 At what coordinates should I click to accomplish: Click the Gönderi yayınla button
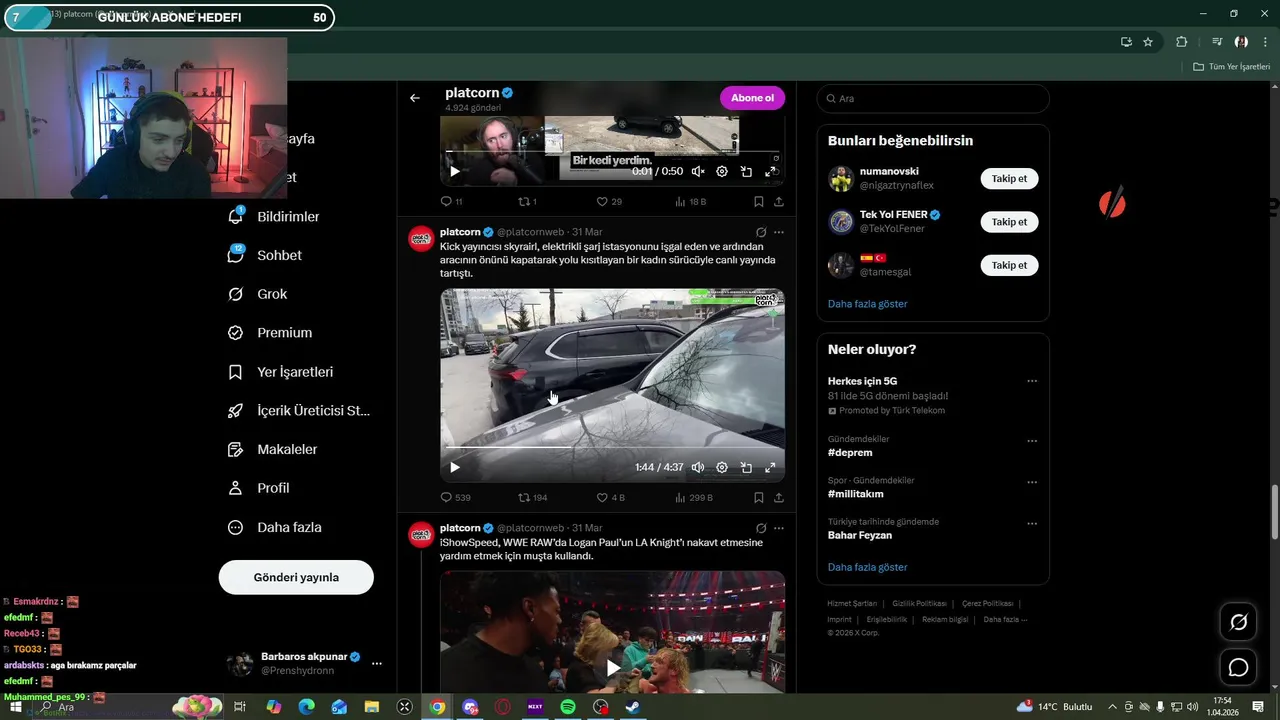click(x=296, y=577)
